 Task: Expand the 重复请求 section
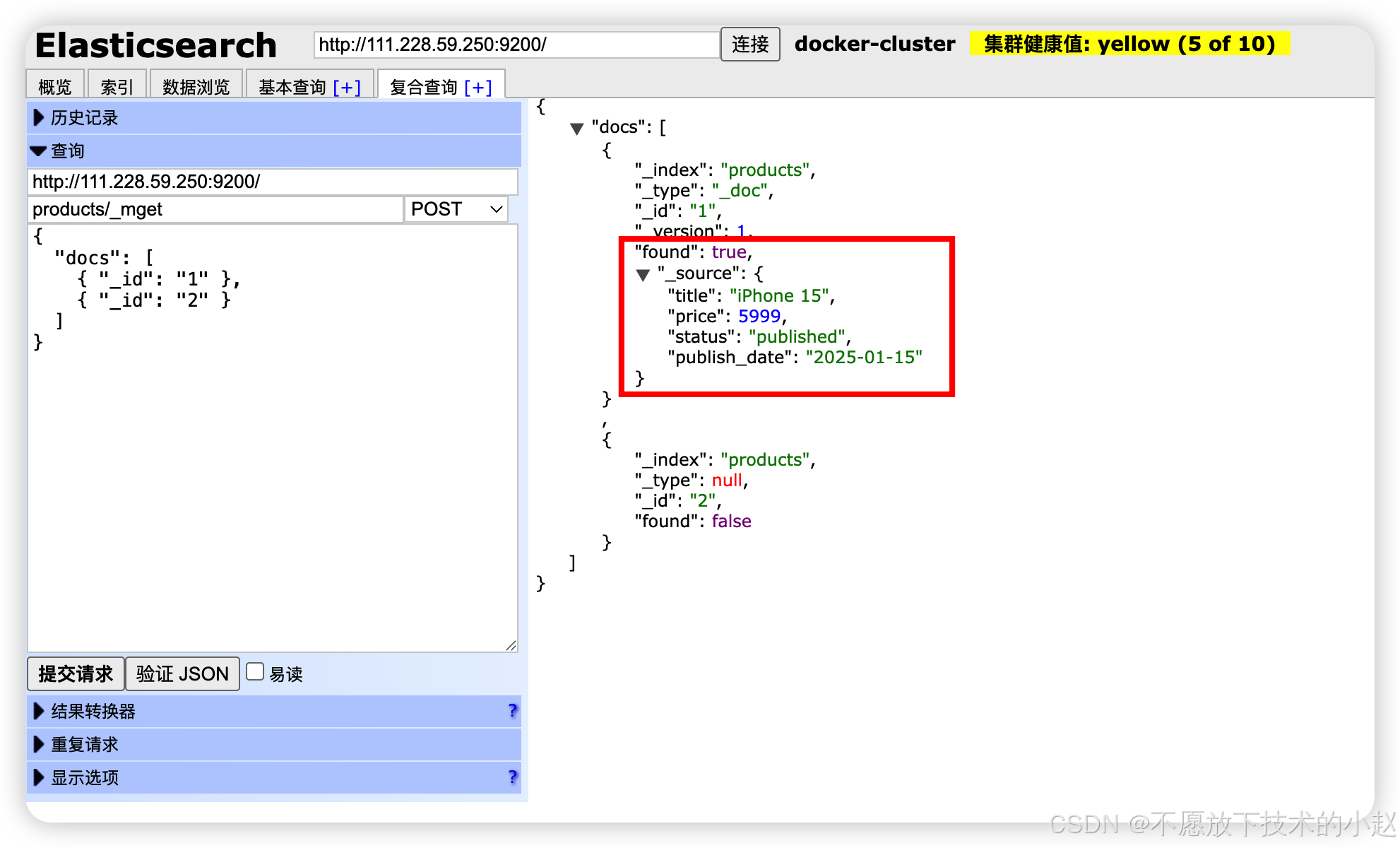[x=85, y=744]
